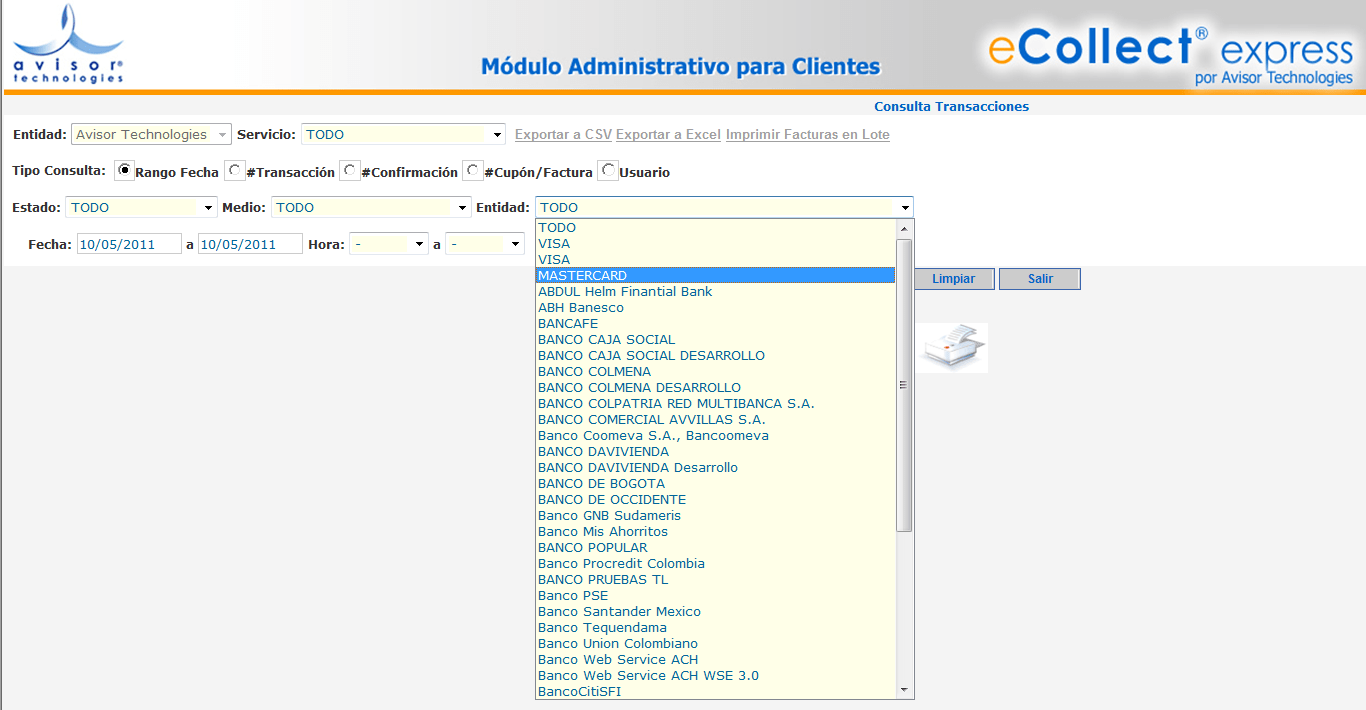
Task: Select Banco Coomeva S.A., Bancoomeva
Action: pyautogui.click(x=716, y=435)
